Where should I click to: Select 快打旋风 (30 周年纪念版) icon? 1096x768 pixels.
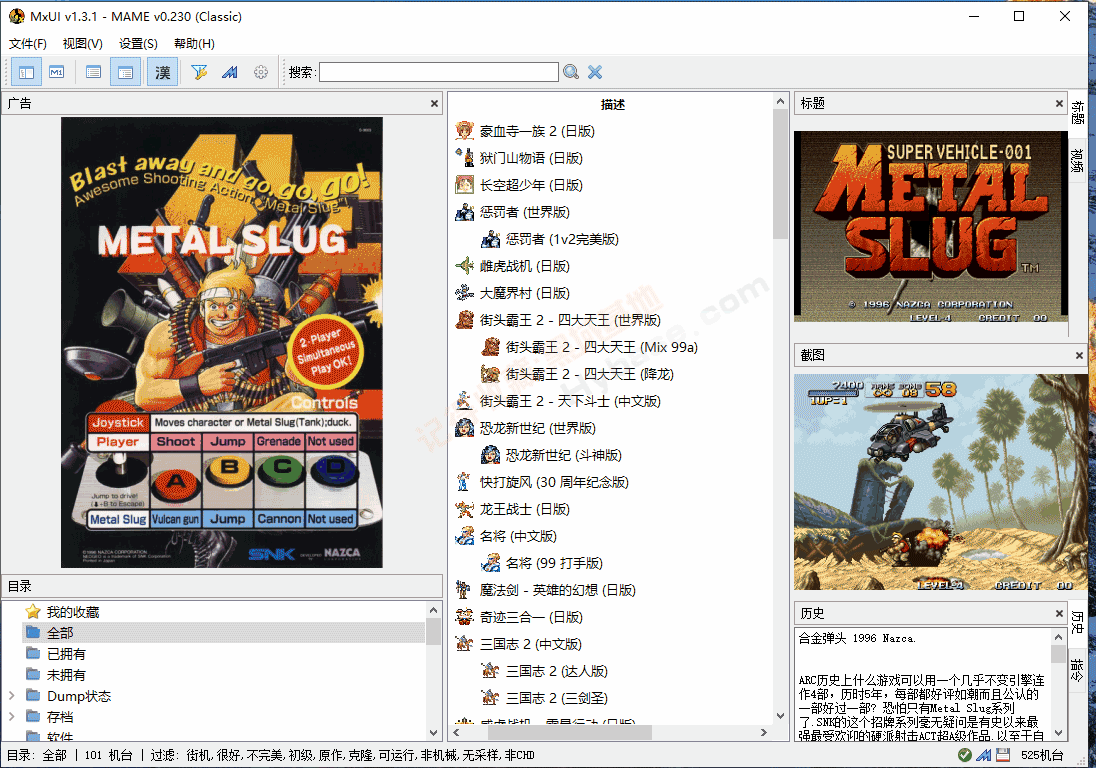pos(464,482)
